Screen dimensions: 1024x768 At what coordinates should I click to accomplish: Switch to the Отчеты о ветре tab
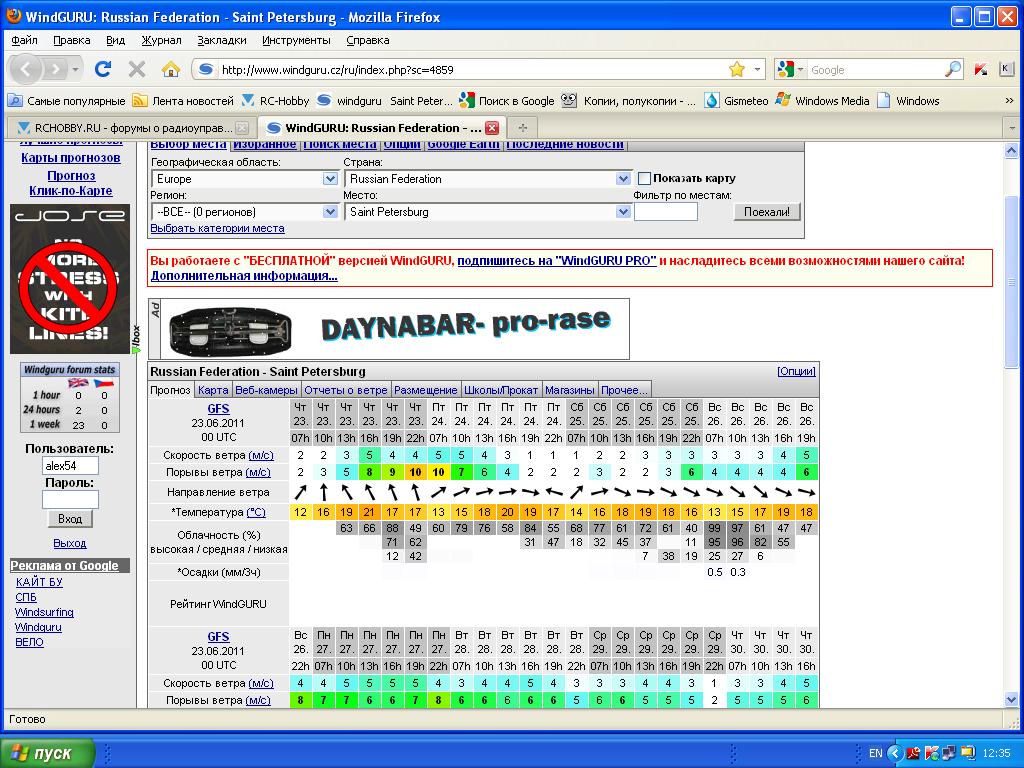(x=346, y=390)
